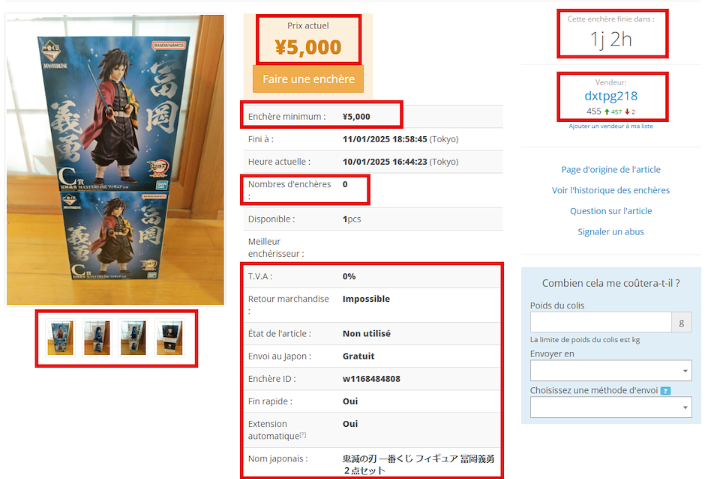708x479 pixels.
Task: Select the third product thumbnail
Action: (x=133, y=338)
